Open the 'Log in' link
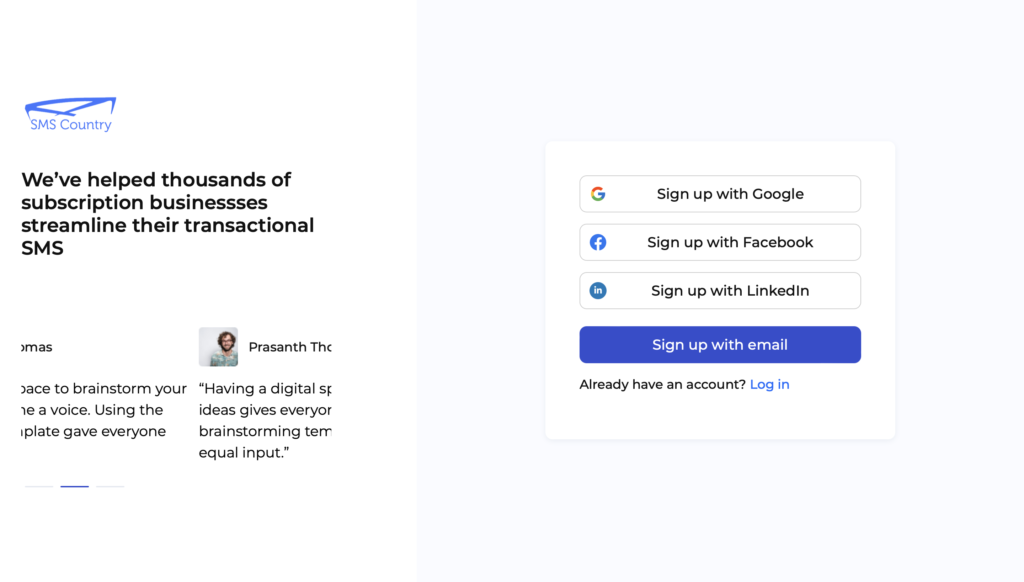The image size is (1024, 582). point(769,384)
